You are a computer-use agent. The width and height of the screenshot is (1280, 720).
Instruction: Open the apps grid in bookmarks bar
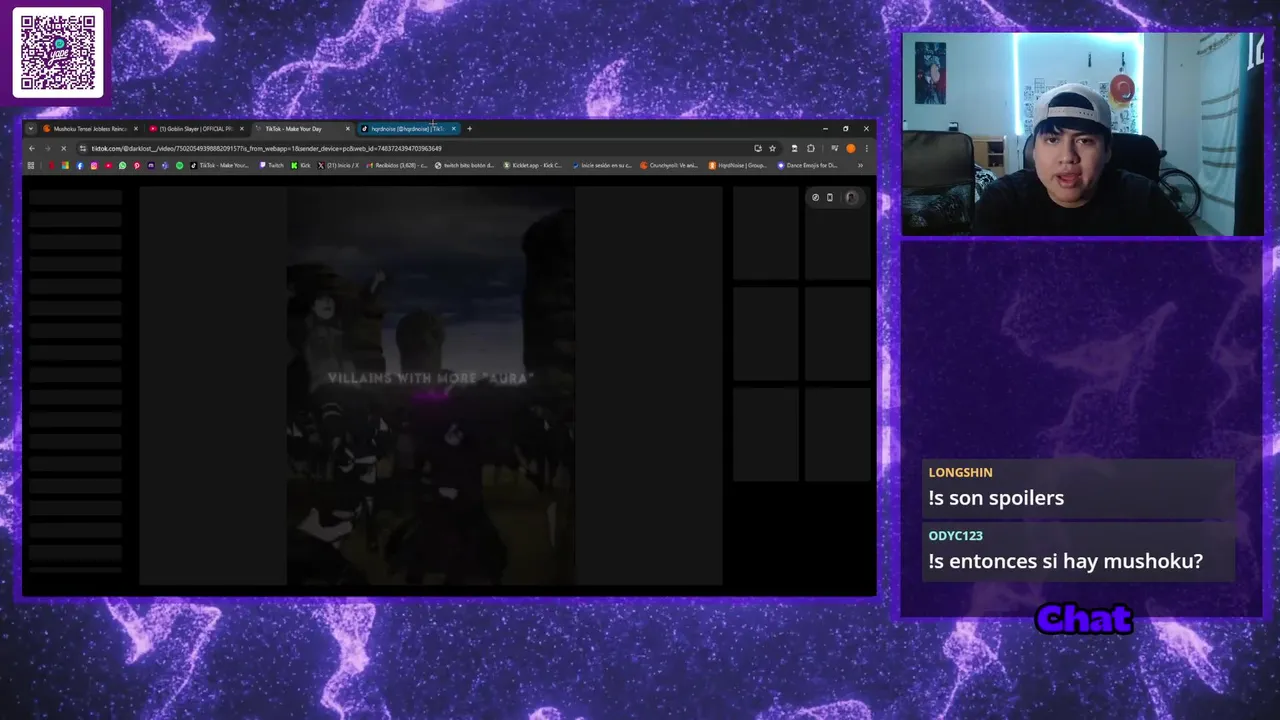[31, 166]
